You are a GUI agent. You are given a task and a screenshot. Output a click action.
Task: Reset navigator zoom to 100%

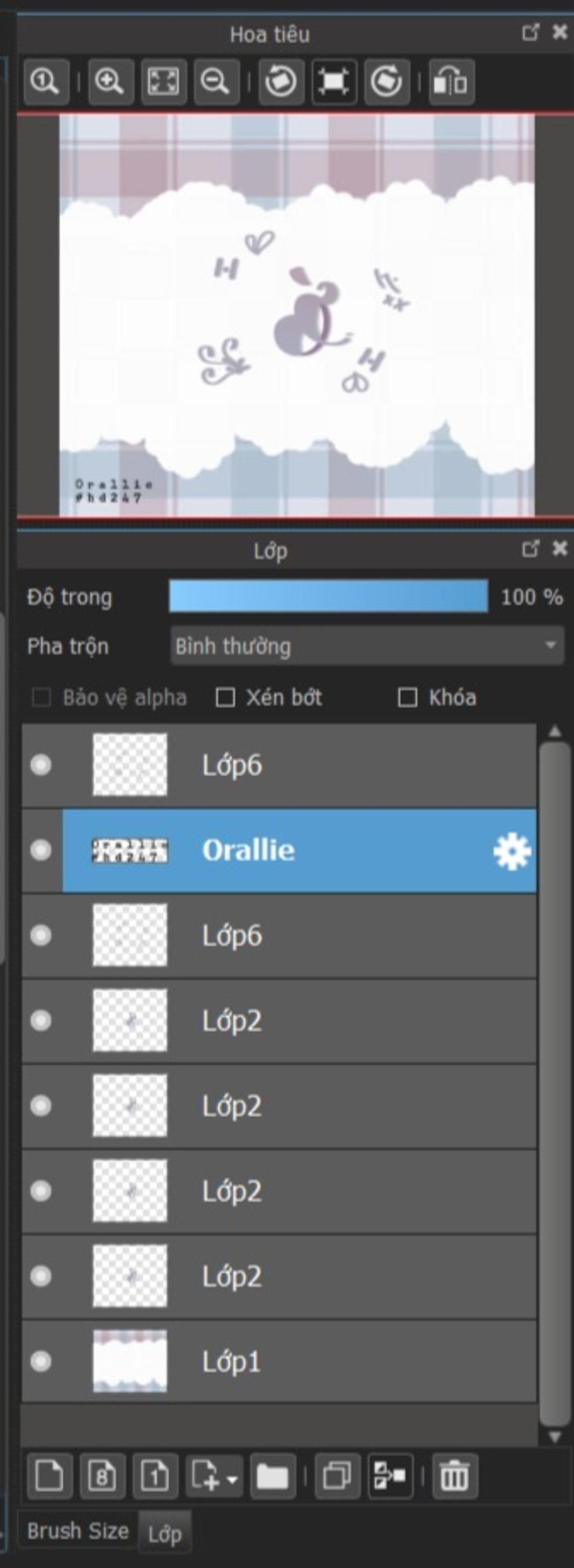click(x=46, y=81)
